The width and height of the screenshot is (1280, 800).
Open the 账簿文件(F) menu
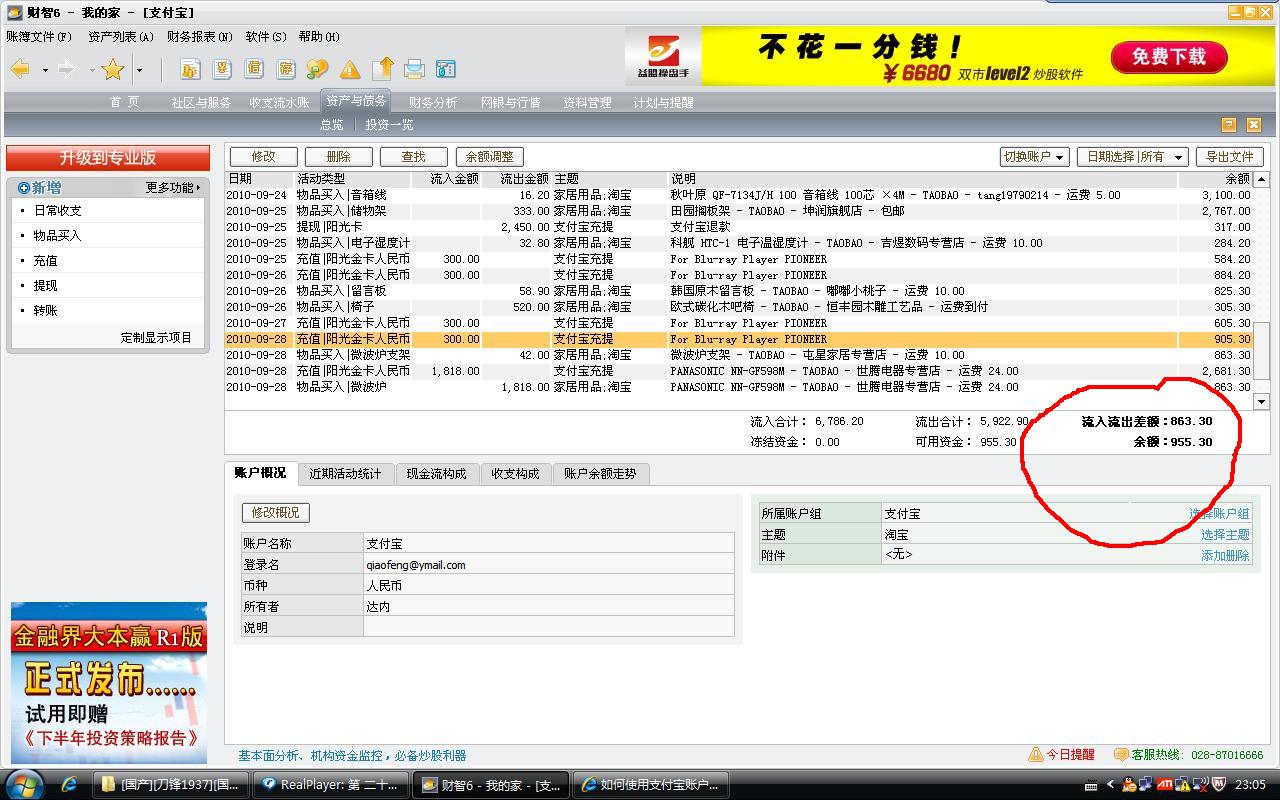pyautogui.click(x=39, y=37)
